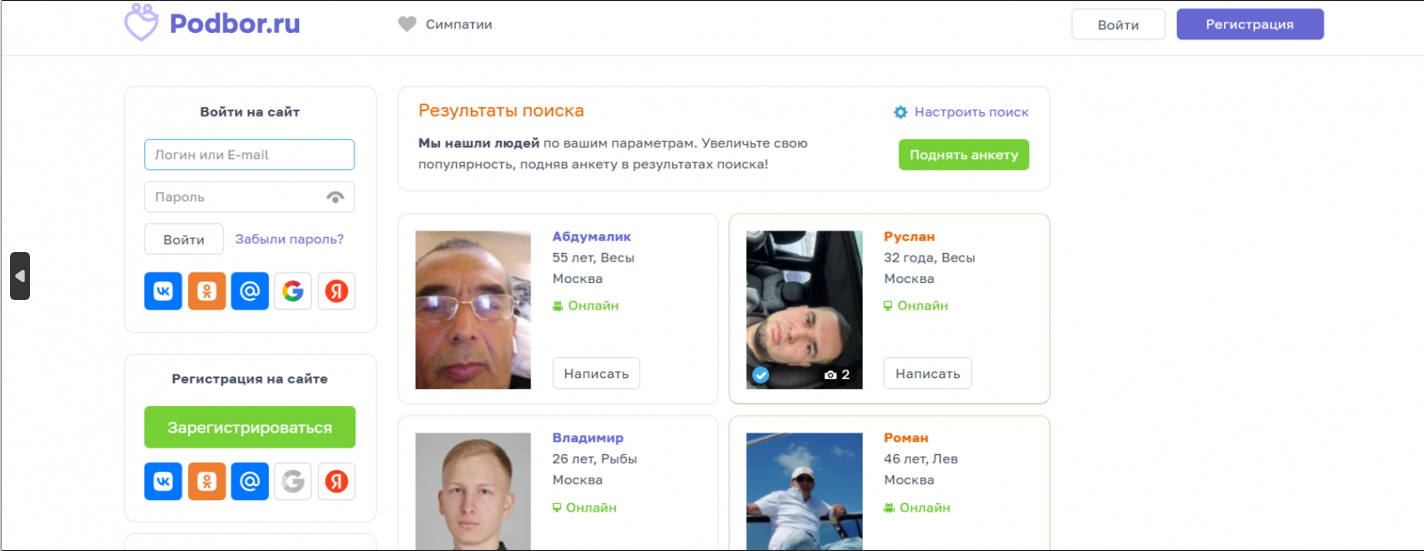This screenshot has height=551, width=1424.
Task: Click Регистрация button in header
Action: tap(1250, 24)
